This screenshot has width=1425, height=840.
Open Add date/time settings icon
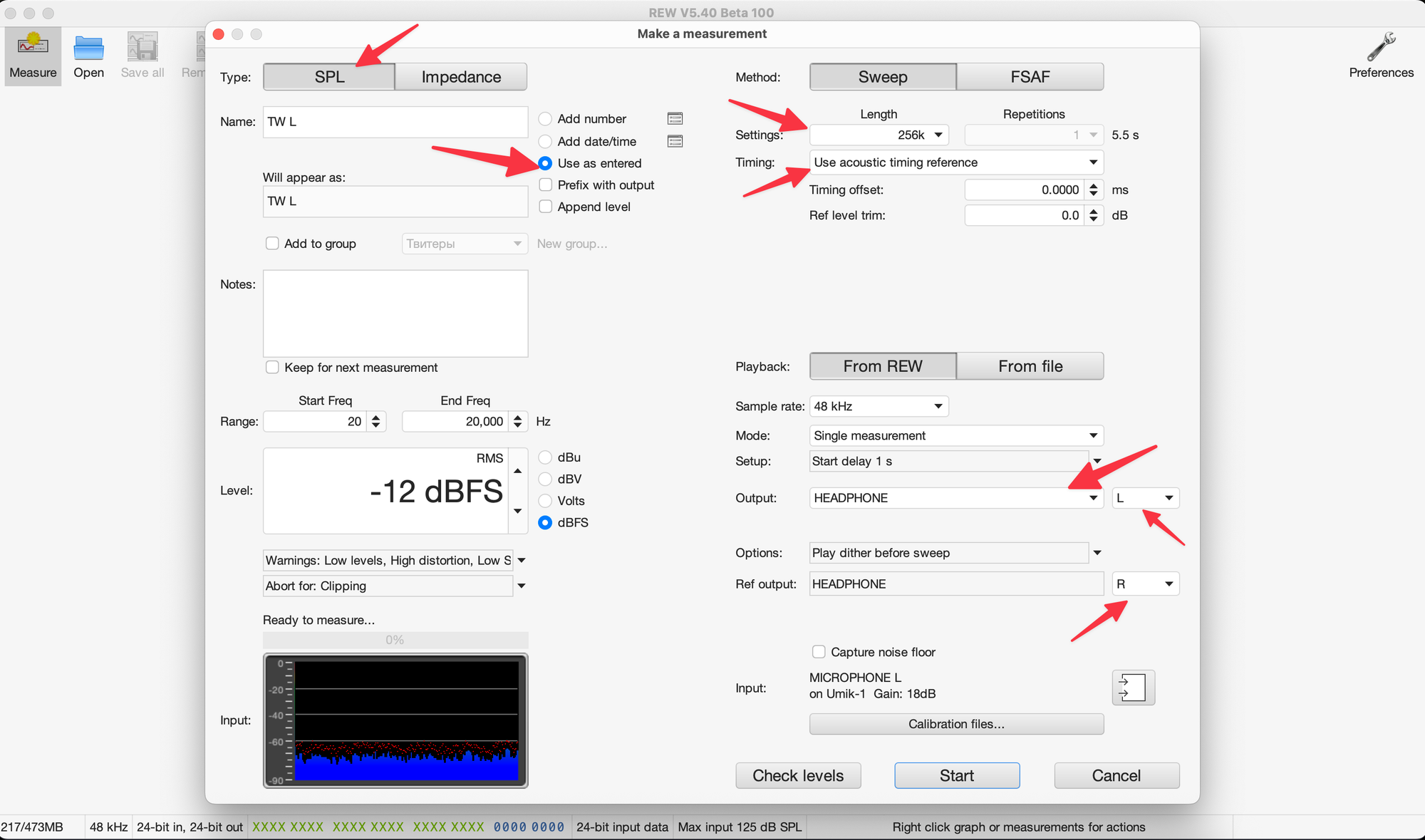675,141
